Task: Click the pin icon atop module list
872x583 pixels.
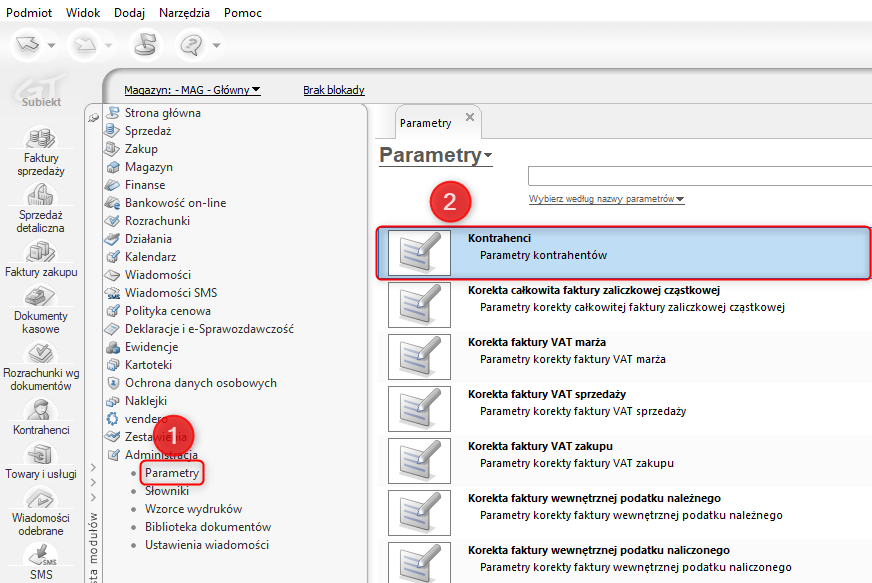Action: pyautogui.click(x=93, y=117)
